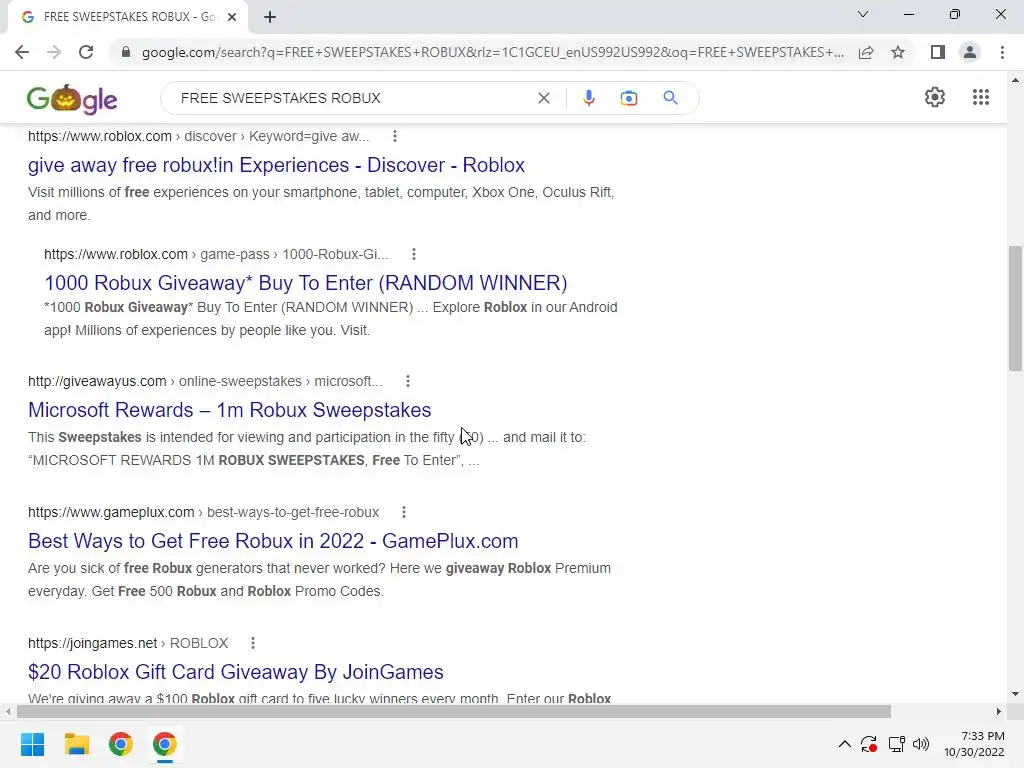Click the horizontal scrollbar thumb
The width and height of the screenshot is (1024, 768).
click(x=454, y=711)
